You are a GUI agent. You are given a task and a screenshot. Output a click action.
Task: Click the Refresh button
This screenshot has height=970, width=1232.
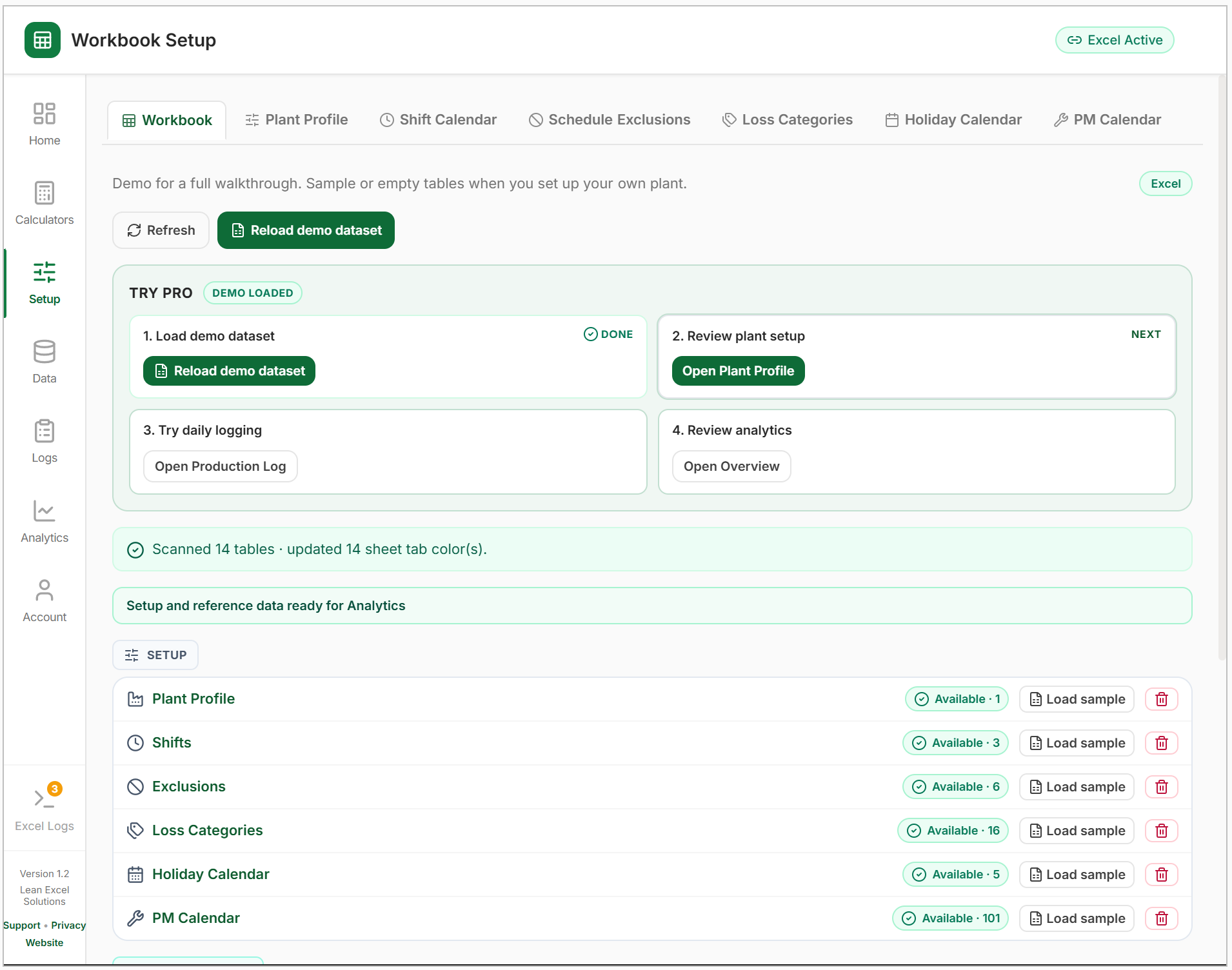coord(161,230)
